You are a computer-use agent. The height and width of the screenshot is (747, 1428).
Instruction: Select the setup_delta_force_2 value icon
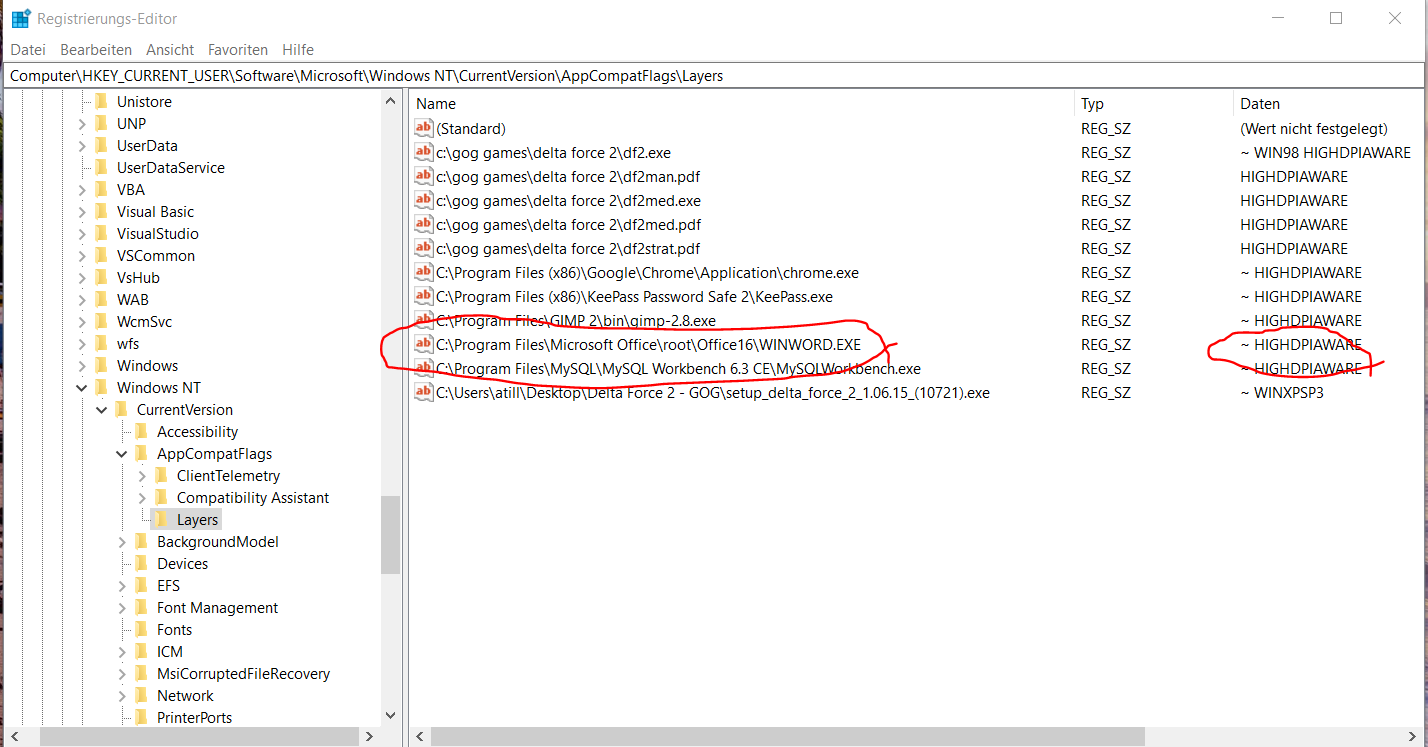424,393
